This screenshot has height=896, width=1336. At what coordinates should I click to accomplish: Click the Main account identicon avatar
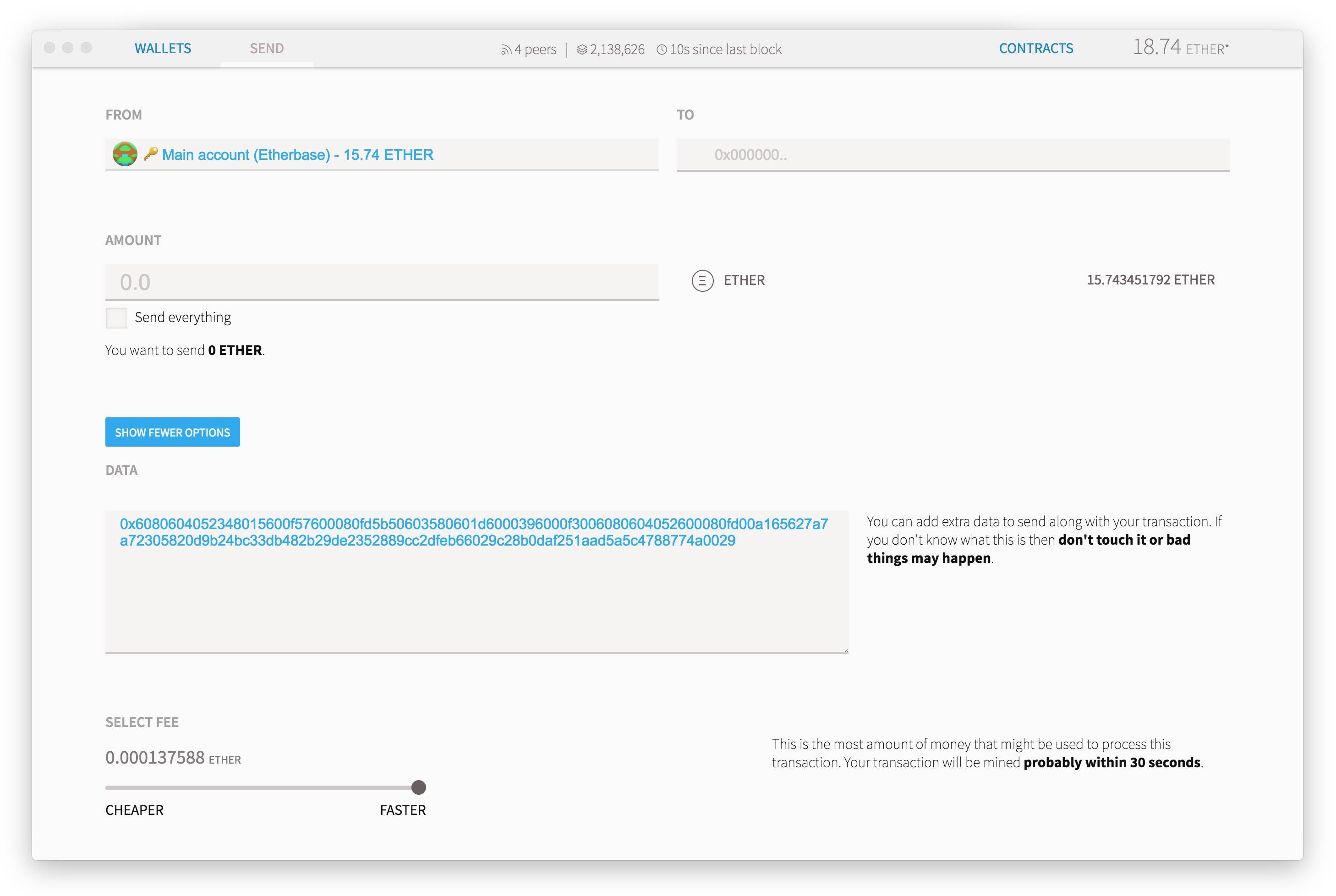point(125,154)
